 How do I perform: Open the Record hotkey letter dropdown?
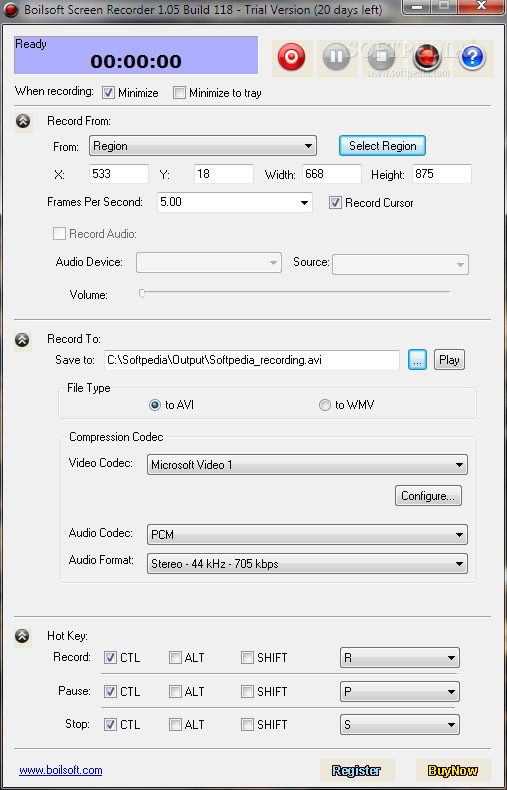point(400,657)
